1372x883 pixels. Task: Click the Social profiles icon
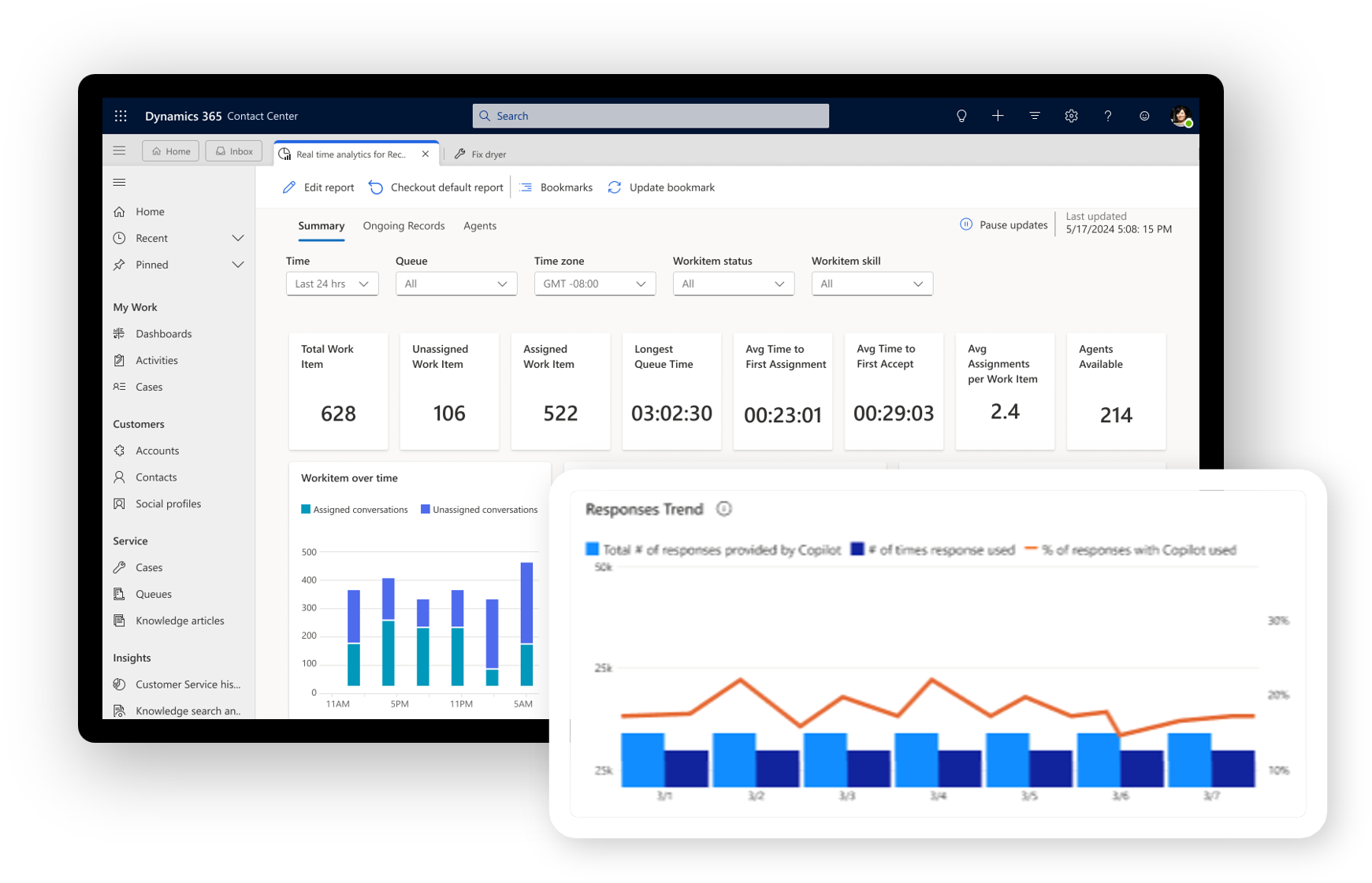click(119, 503)
